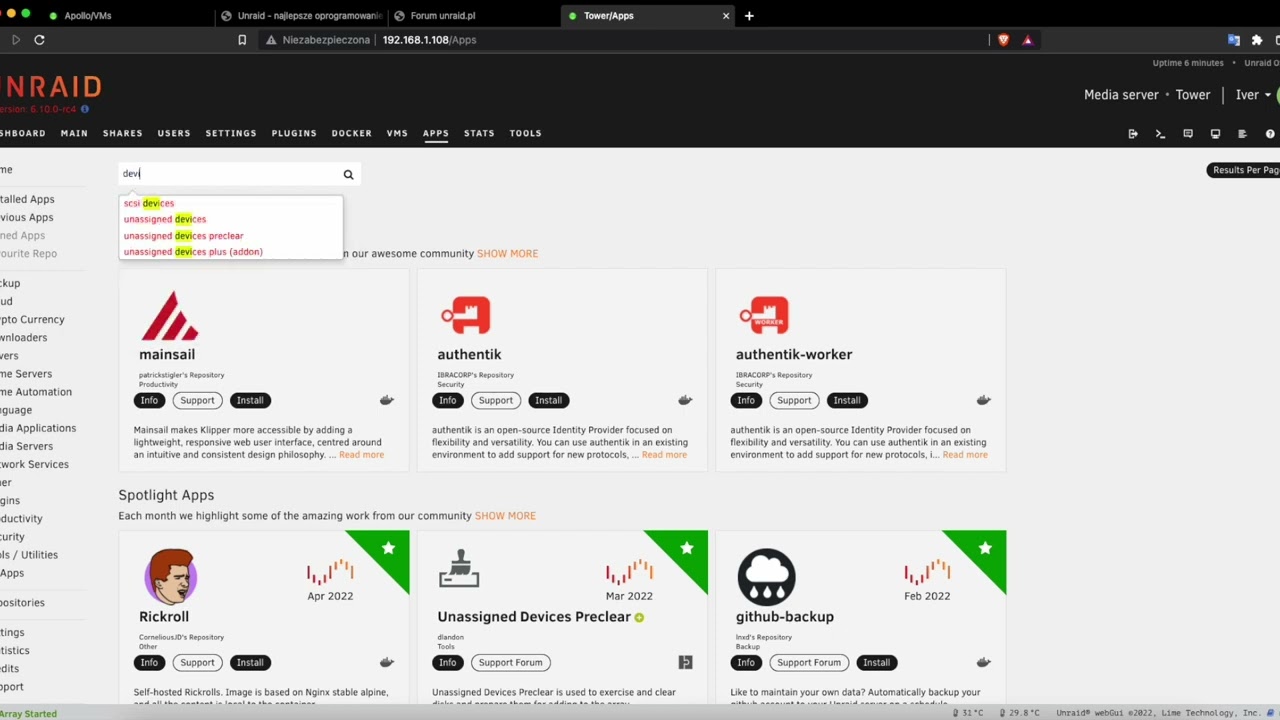Click the Unassigned Devices Preclear app icon
The image size is (1280, 720).
pos(459,568)
